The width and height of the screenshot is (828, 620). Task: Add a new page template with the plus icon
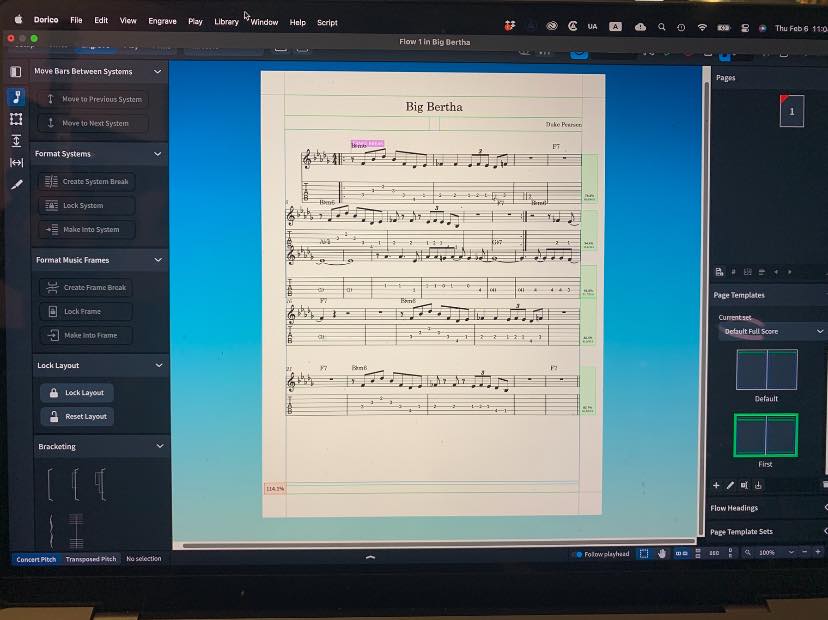pos(716,485)
